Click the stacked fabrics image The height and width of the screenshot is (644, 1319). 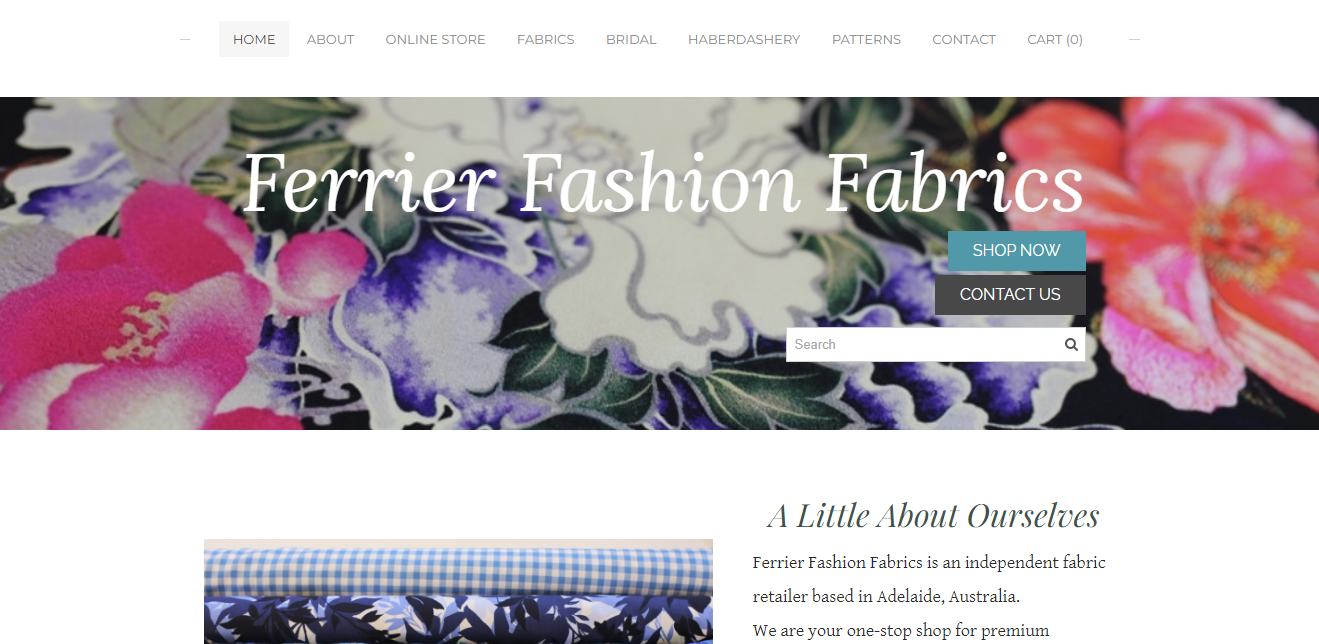(458, 591)
